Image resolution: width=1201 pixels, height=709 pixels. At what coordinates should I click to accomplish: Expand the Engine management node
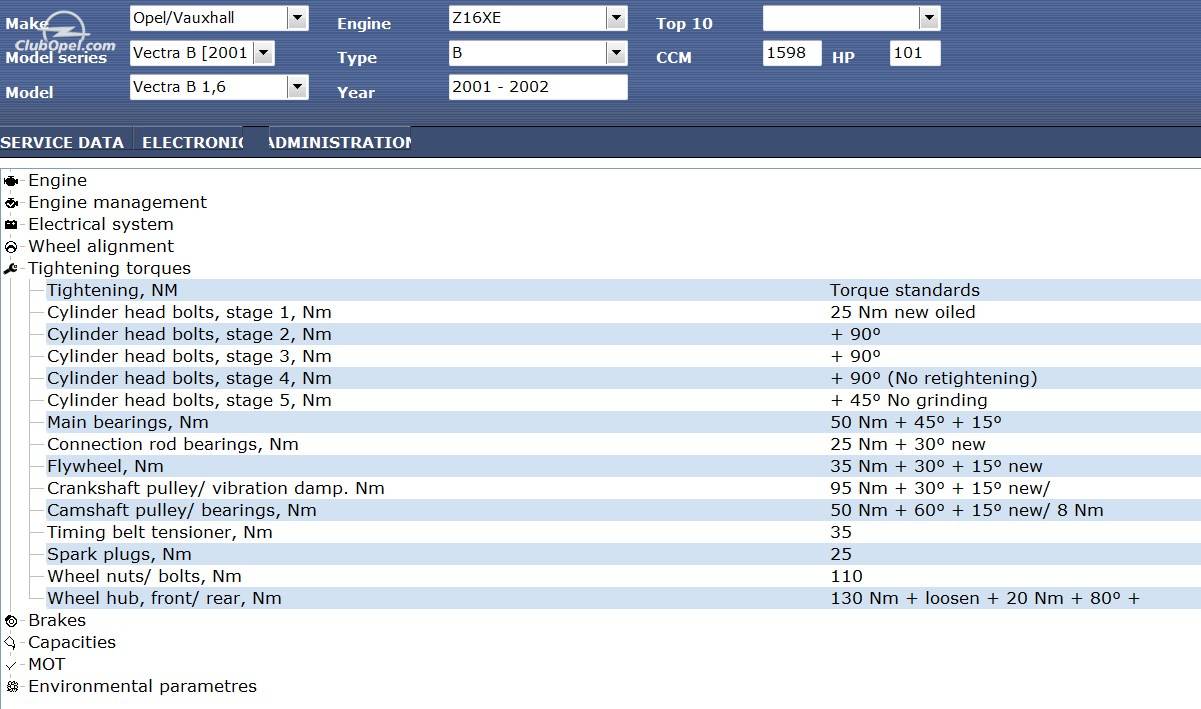click(x=117, y=202)
